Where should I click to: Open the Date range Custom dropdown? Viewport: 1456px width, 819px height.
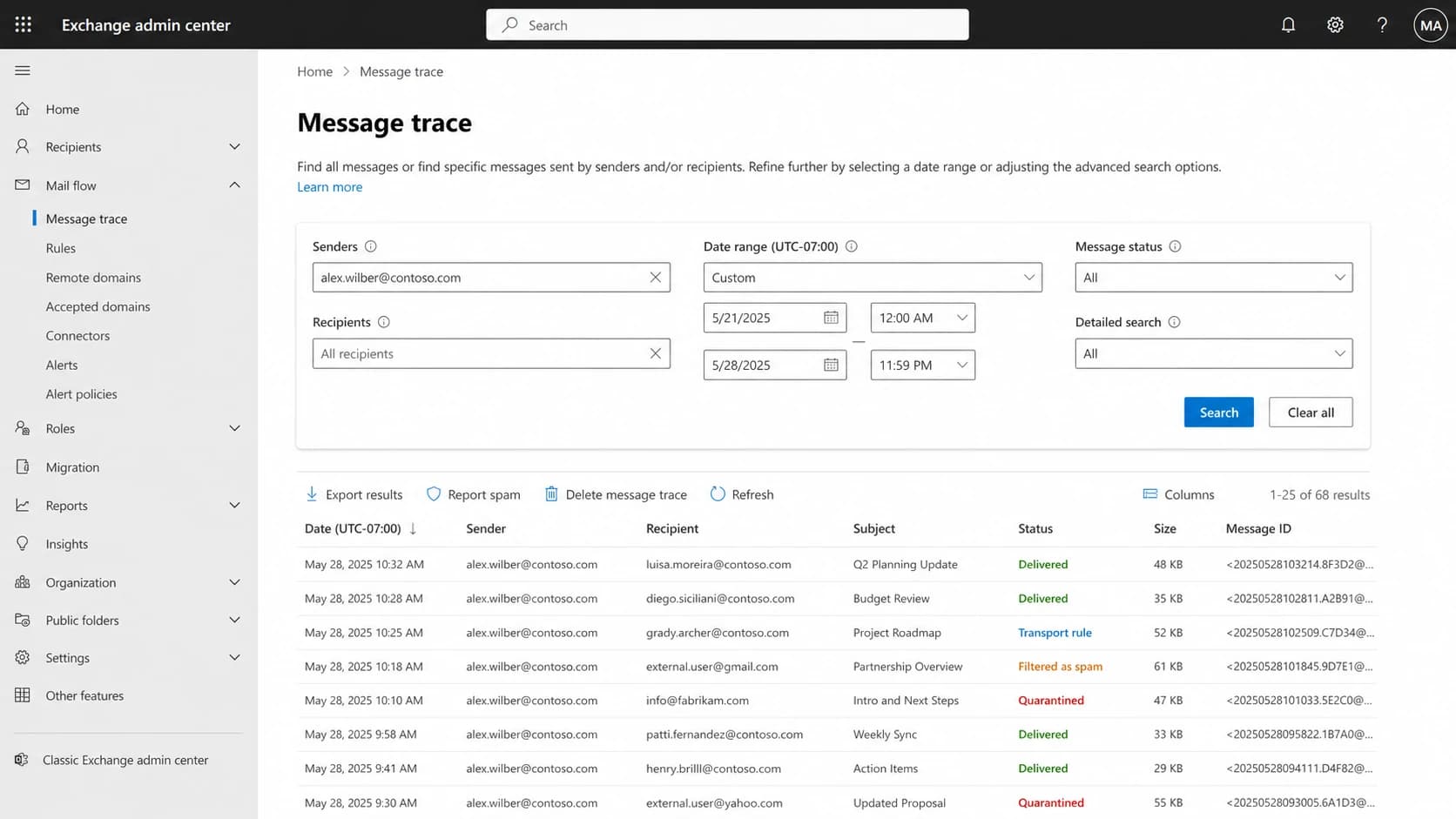click(x=873, y=278)
